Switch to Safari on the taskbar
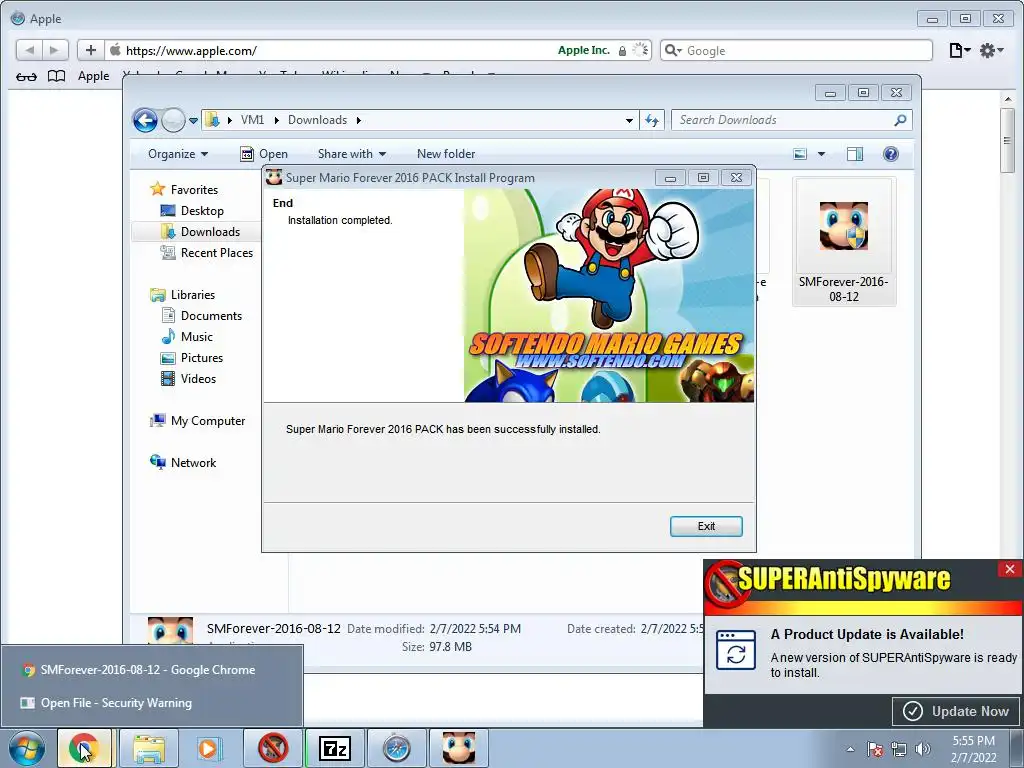The width and height of the screenshot is (1024, 768). (x=396, y=748)
